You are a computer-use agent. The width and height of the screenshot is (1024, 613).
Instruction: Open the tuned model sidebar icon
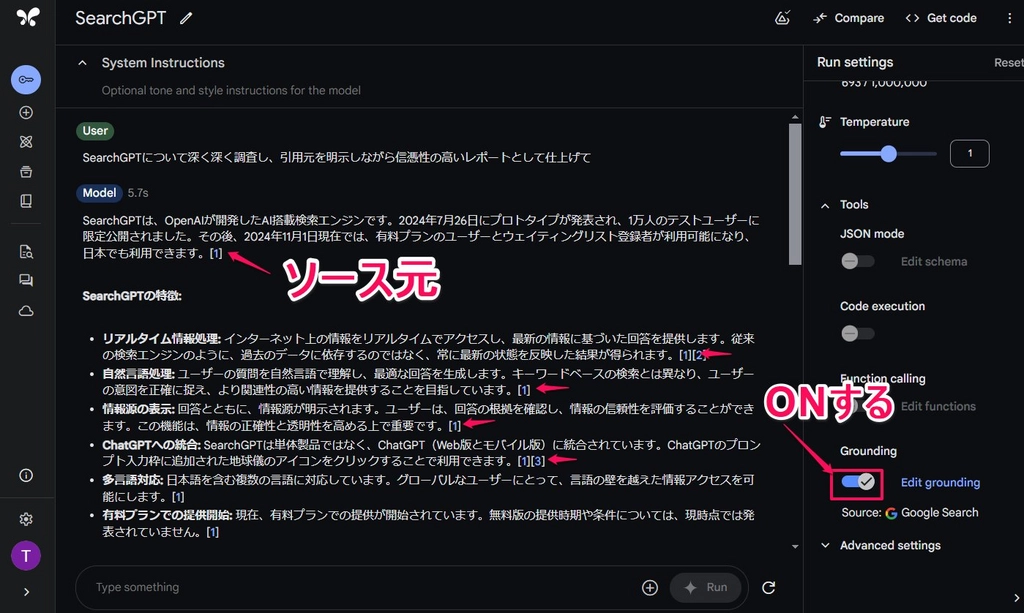(26, 142)
